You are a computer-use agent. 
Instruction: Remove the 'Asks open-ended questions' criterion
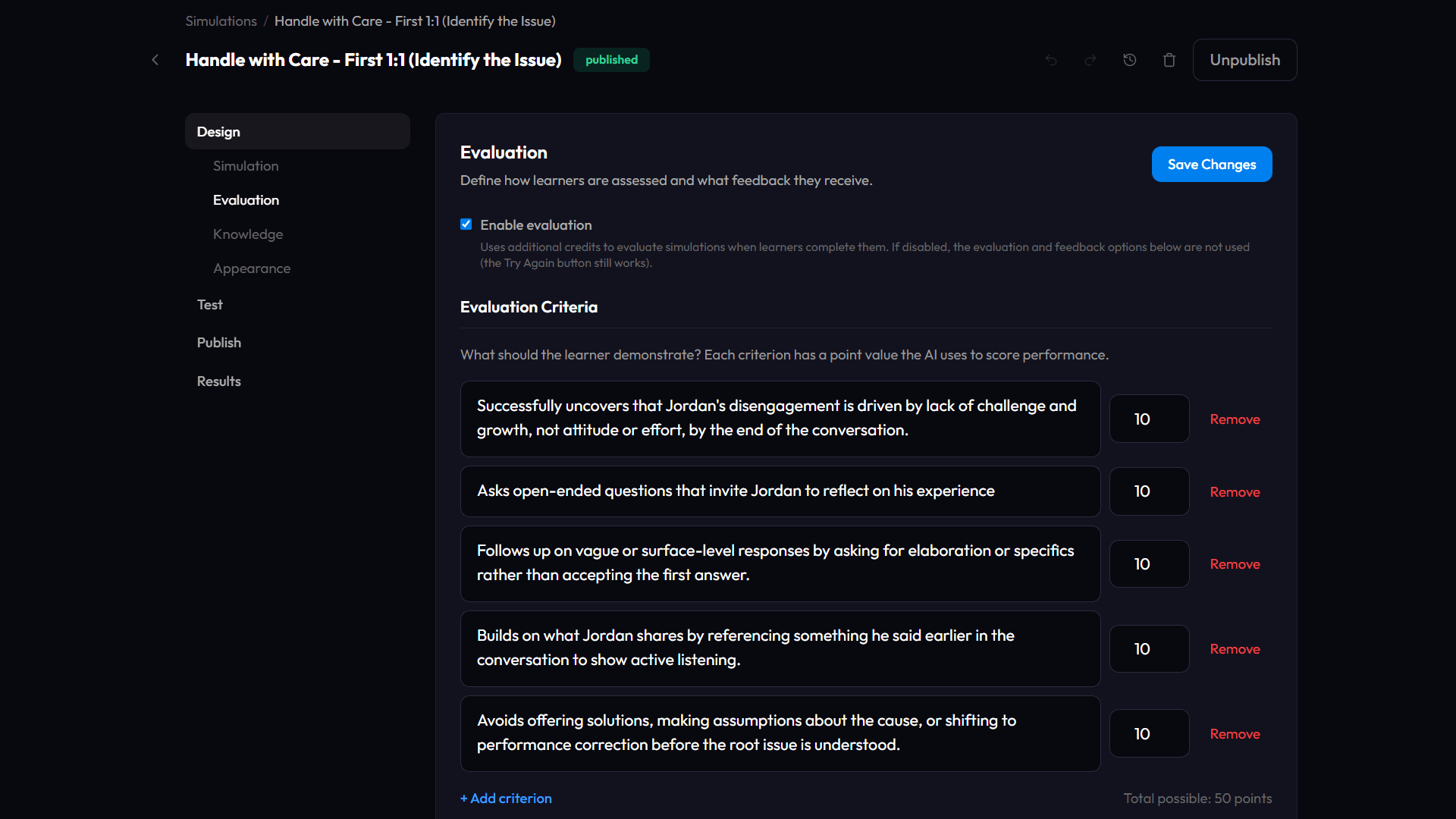tap(1235, 492)
